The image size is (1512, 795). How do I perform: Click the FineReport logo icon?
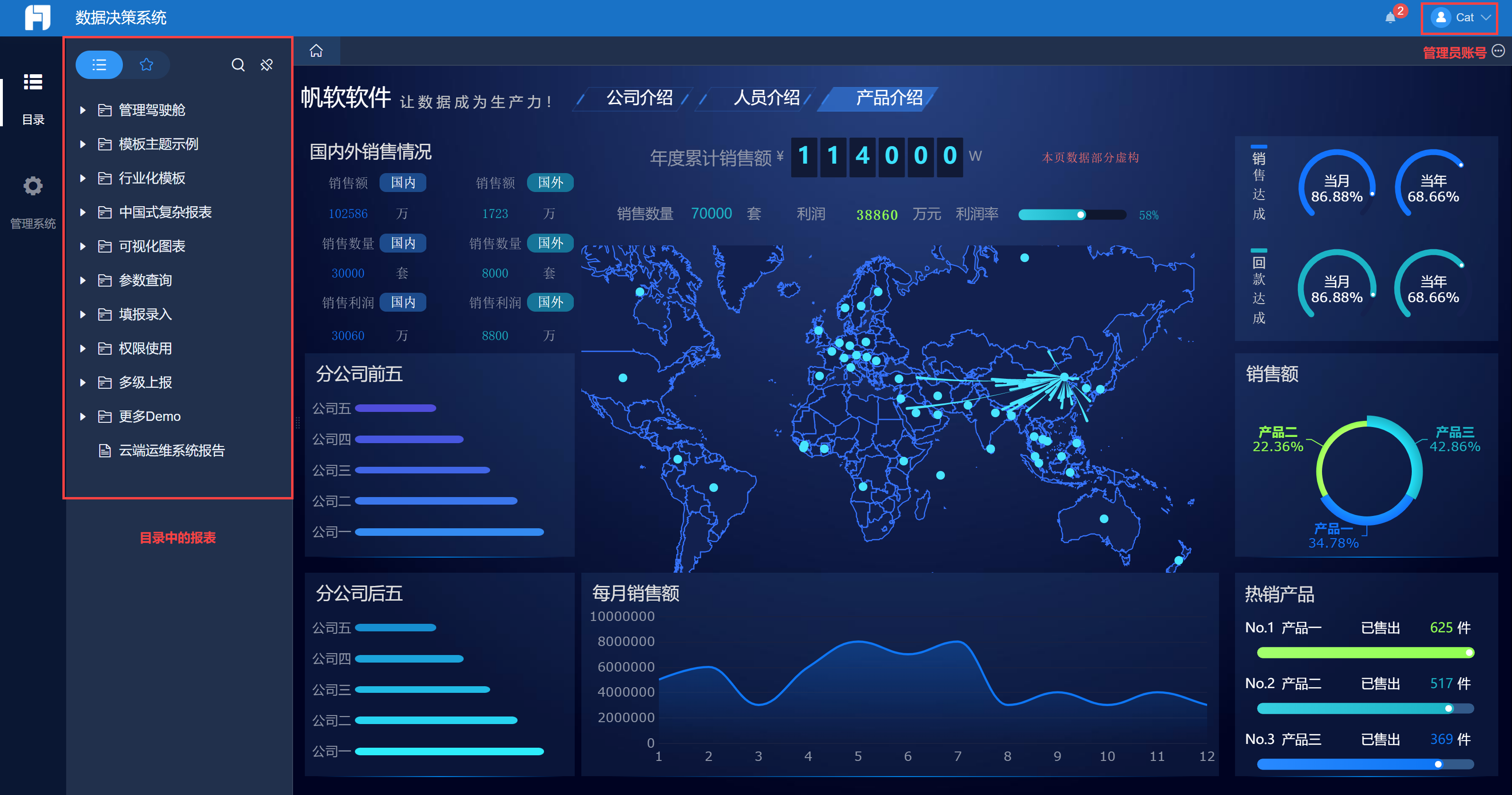37,17
